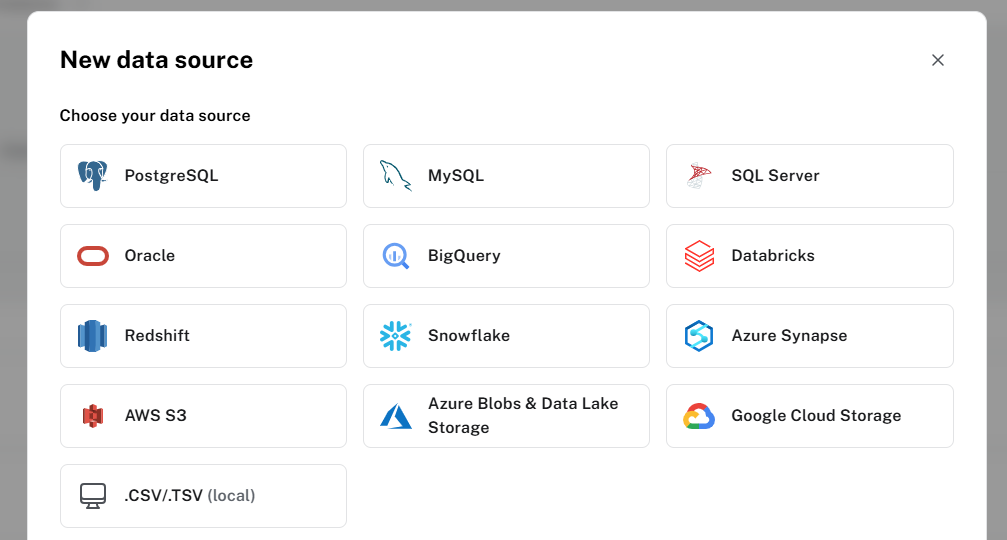Pick the "Oracle" text label
The image size is (1007, 540).
coord(150,256)
